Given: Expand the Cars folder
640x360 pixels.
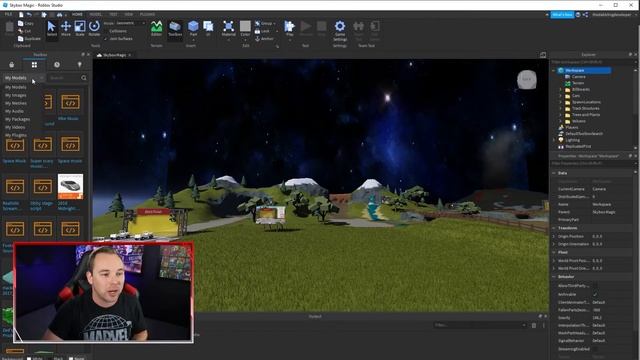Looking at the screenshot, I should tap(561, 96).
